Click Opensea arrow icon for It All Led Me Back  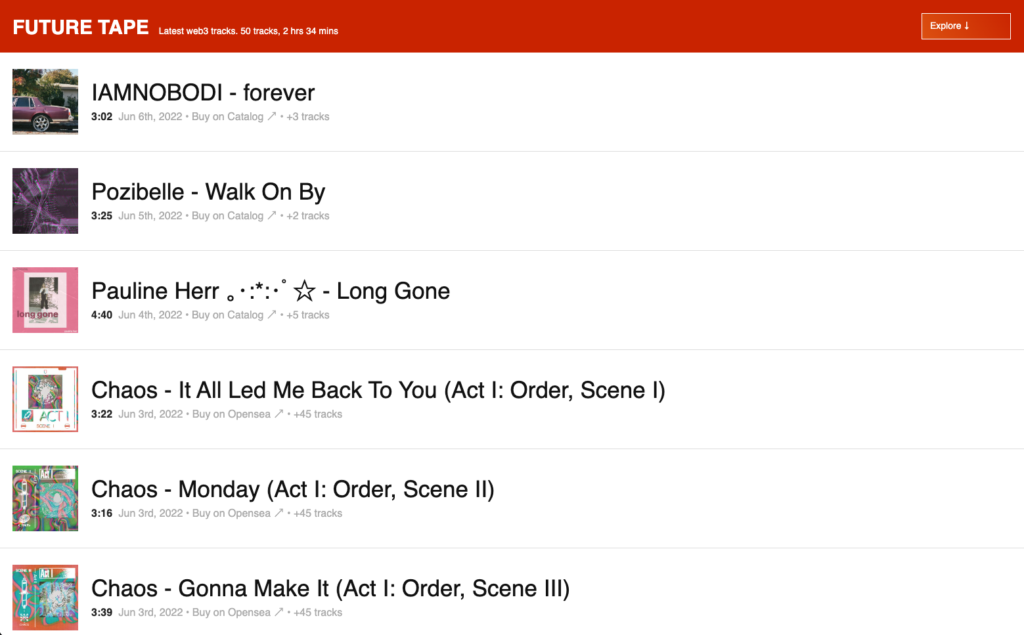click(279, 414)
